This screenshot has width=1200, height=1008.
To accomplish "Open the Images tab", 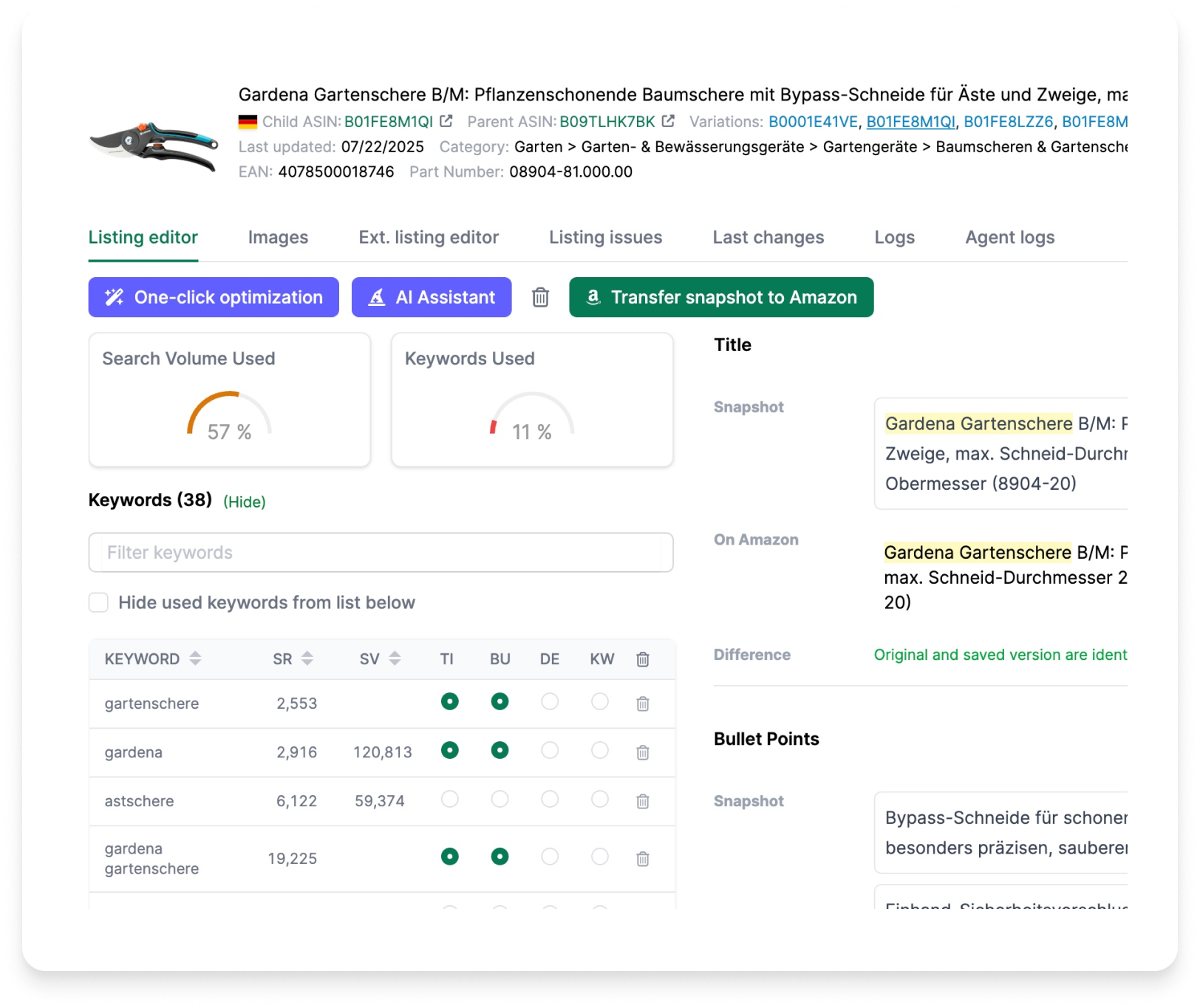I will coord(278,237).
